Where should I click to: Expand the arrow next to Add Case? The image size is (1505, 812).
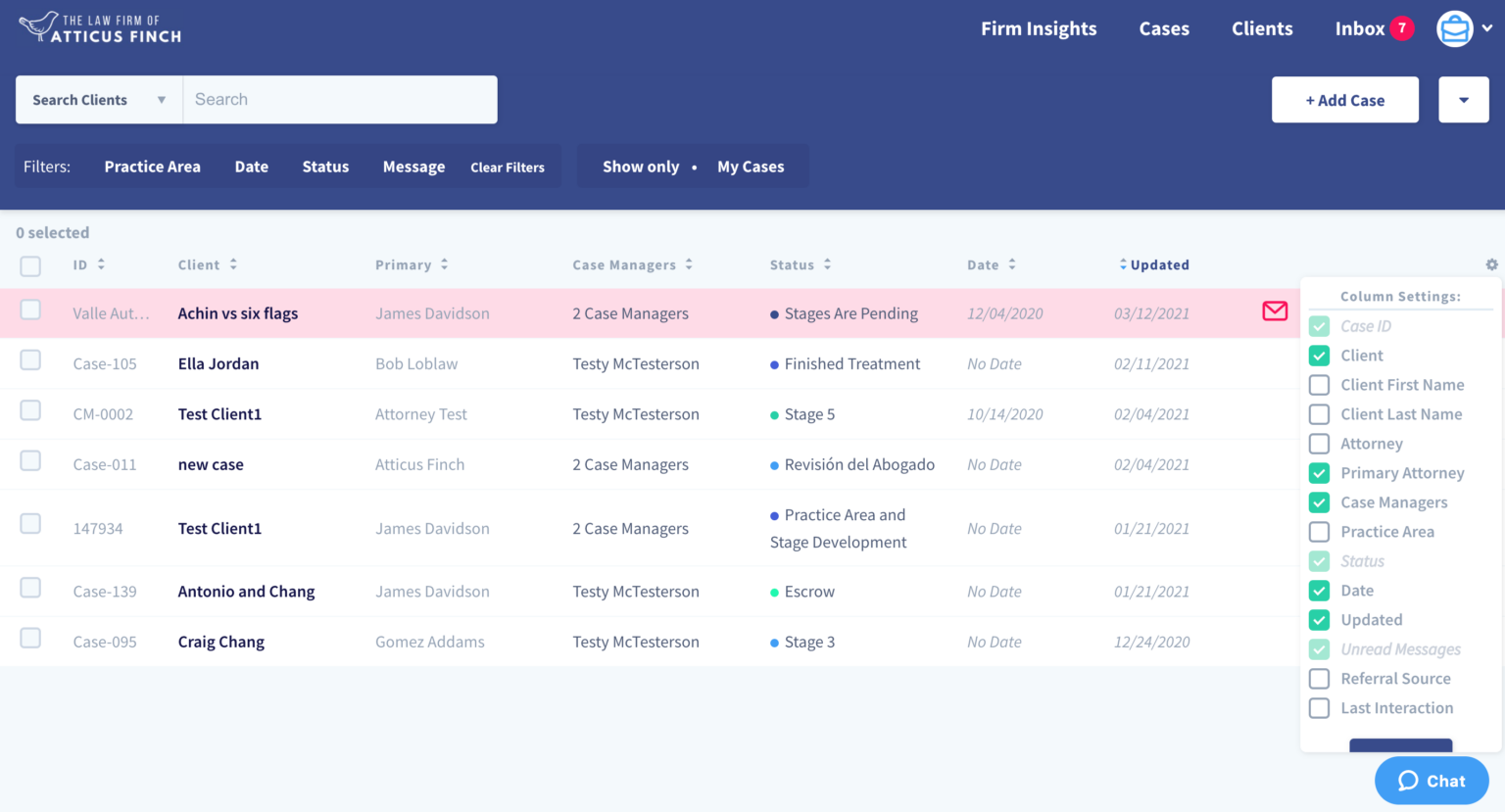[1463, 99]
